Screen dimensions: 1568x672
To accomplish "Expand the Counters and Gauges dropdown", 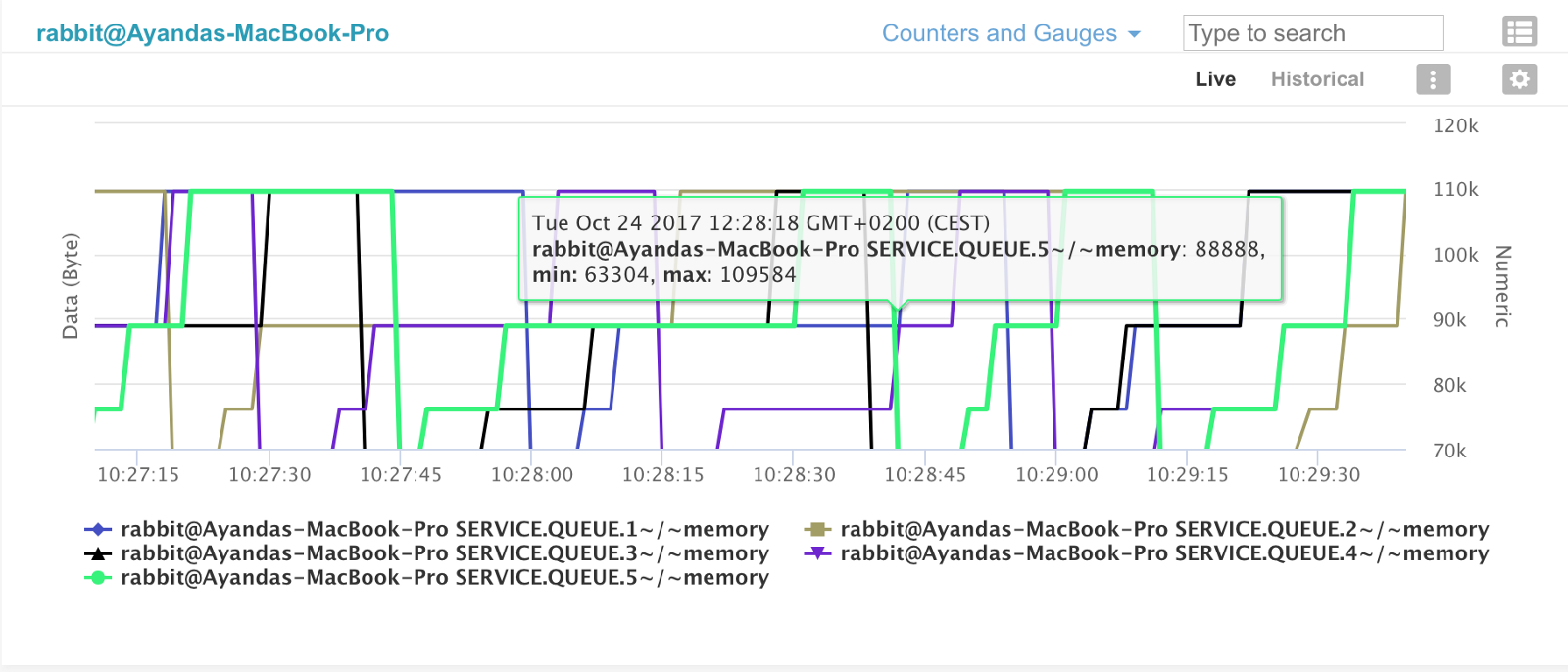I will (999, 33).
